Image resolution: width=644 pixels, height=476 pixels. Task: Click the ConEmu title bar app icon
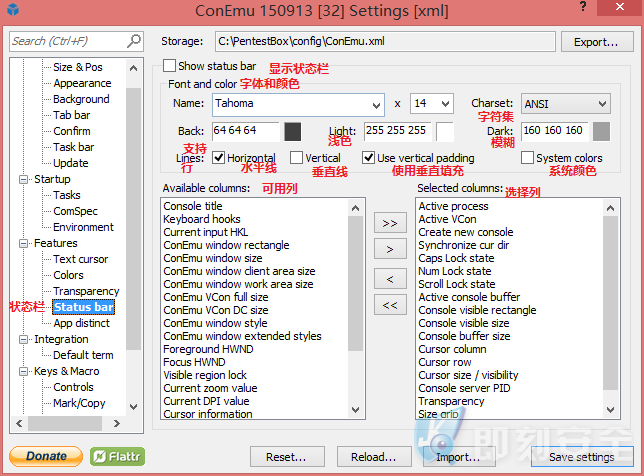click(x=13, y=9)
